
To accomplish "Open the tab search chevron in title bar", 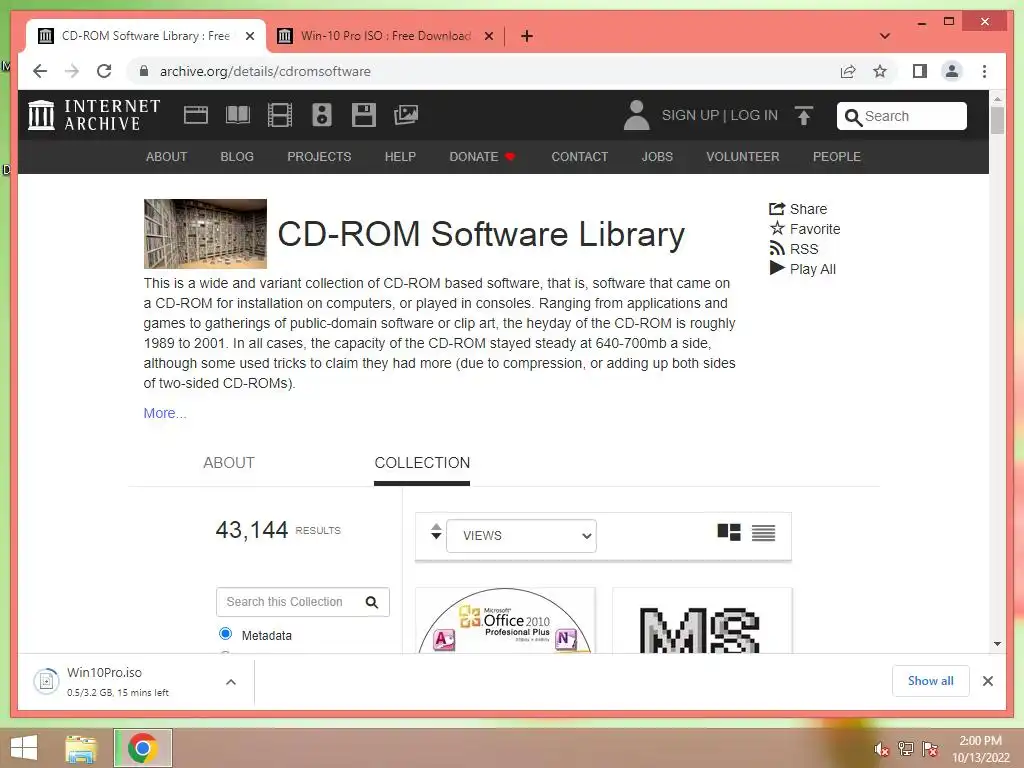I will click(x=885, y=36).
